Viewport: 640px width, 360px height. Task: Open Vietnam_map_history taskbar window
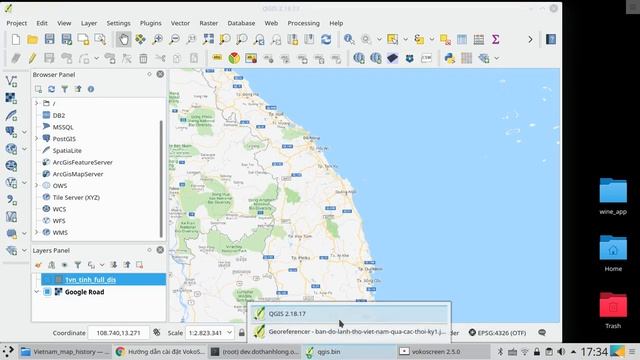point(64,351)
